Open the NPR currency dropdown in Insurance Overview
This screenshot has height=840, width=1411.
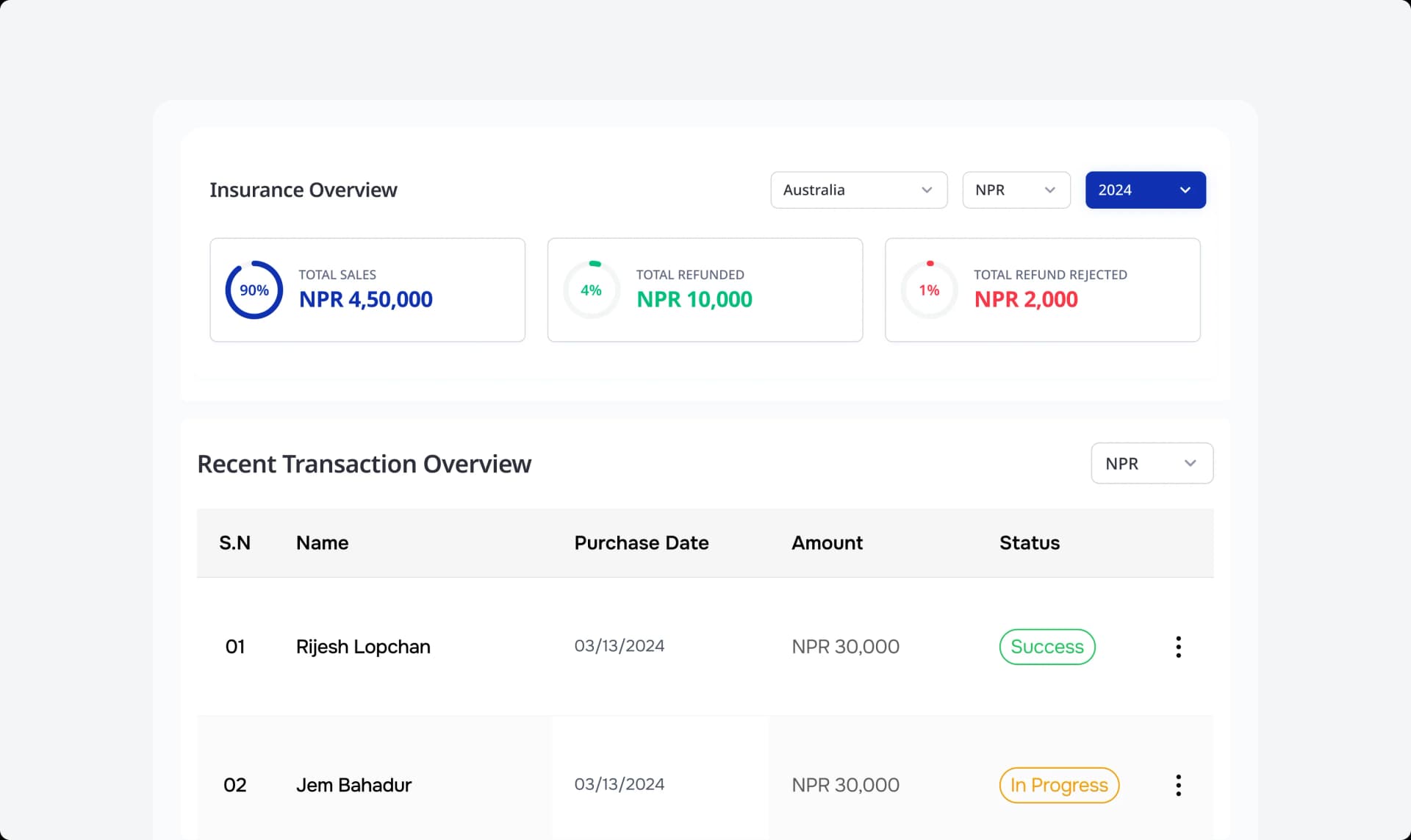tap(1016, 190)
